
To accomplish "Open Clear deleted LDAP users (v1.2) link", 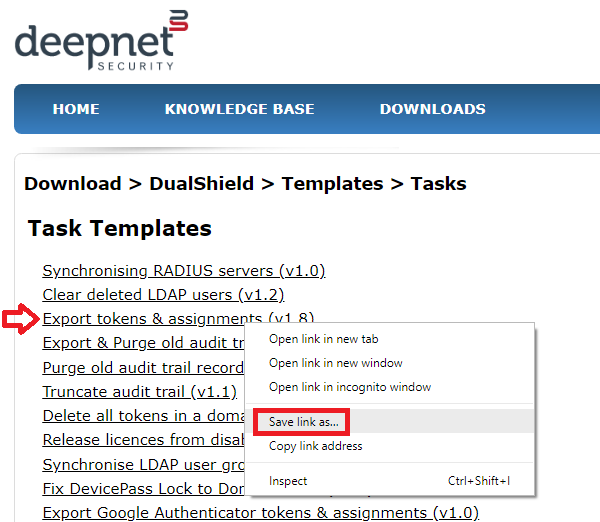I will pos(163,295).
